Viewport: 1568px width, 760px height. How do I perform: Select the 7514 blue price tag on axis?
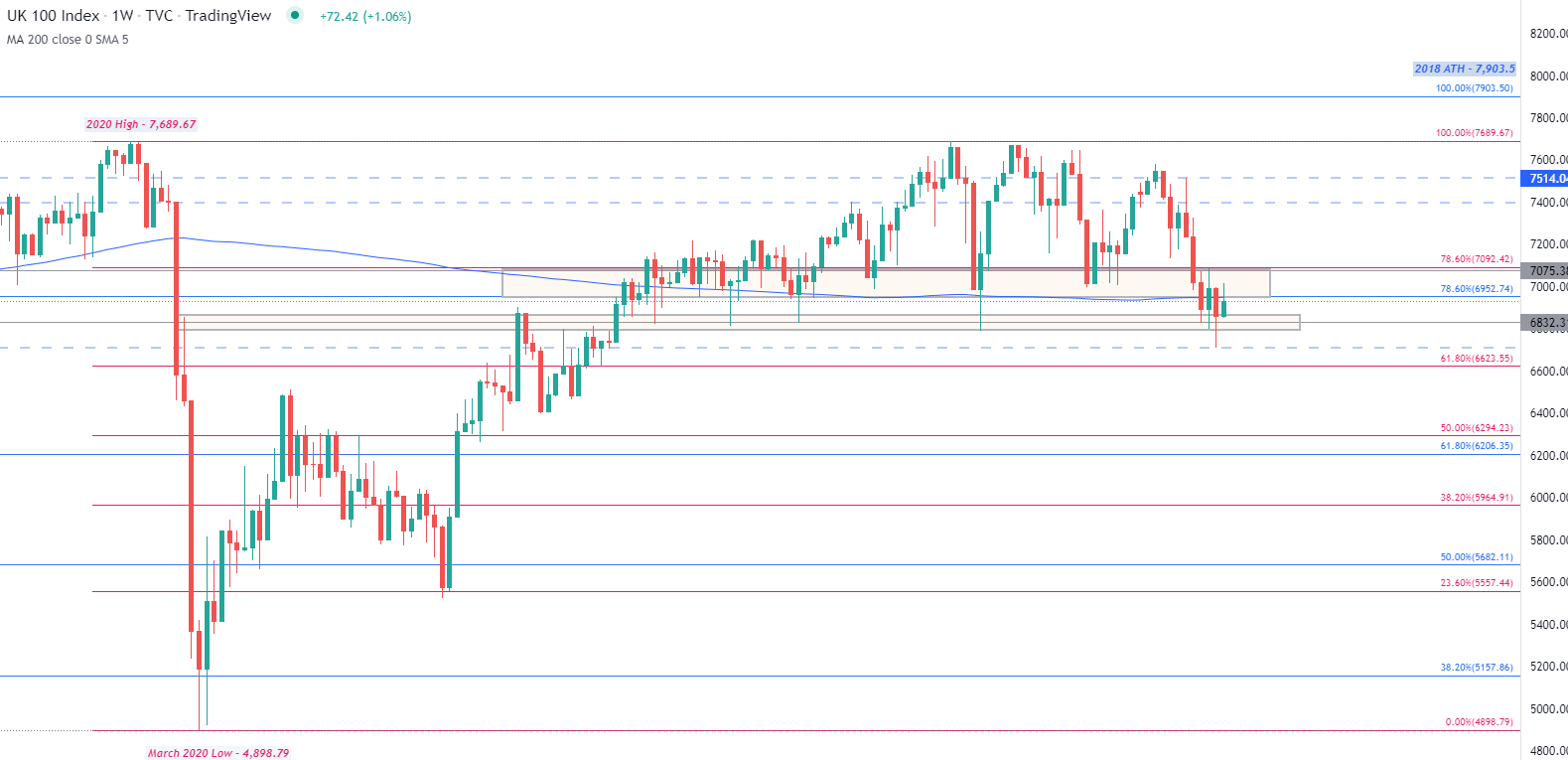coord(1547,179)
